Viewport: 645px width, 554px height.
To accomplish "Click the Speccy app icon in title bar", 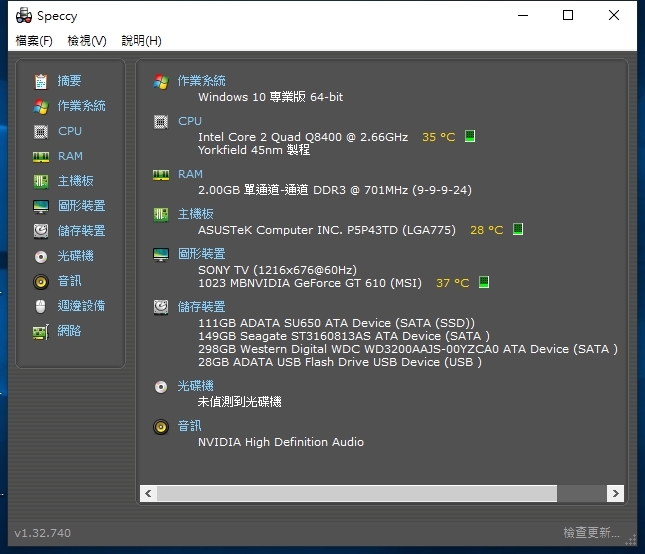I will 24,16.
